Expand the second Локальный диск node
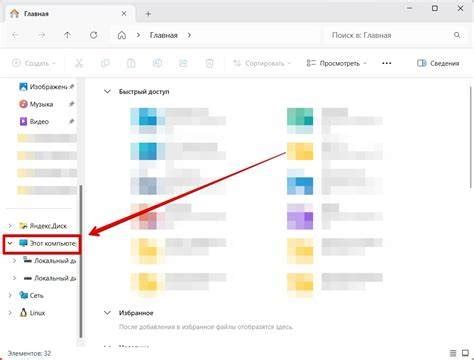Image resolution: width=474 pixels, height=360 pixels. coord(14,278)
